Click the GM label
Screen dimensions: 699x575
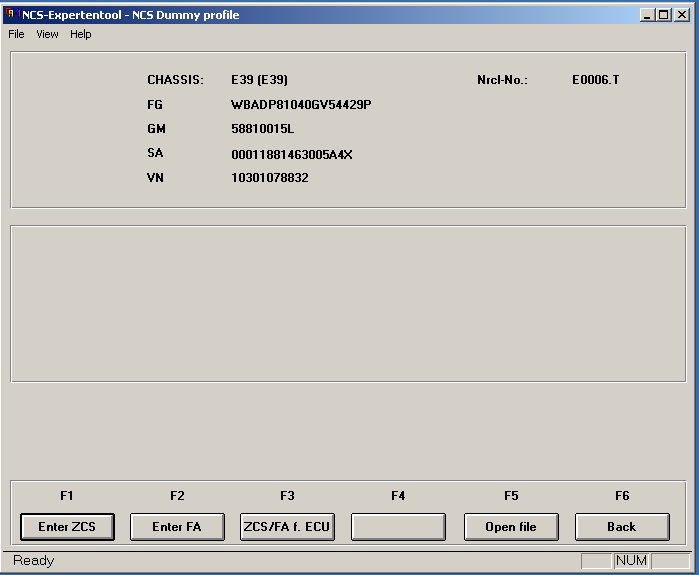click(x=156, y=129)
